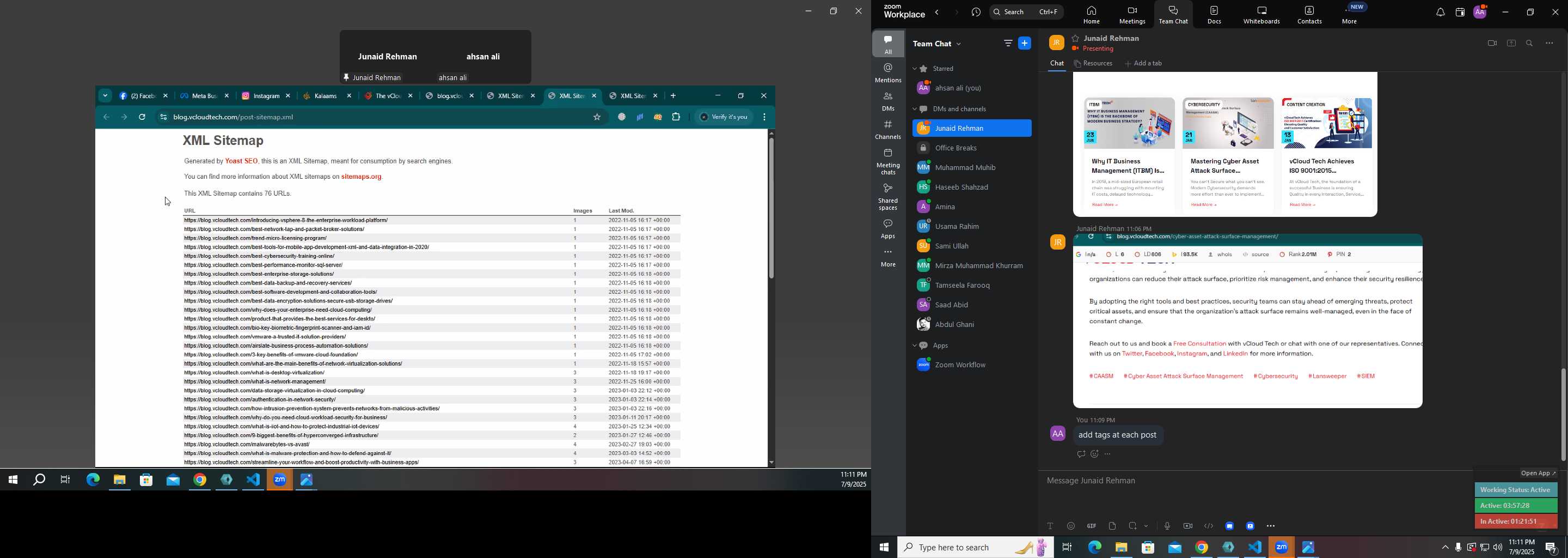Open the AA profile avatar menu
Image resolution: width=1568 pixels, height=558 pixels.
tap(1480, 11)
